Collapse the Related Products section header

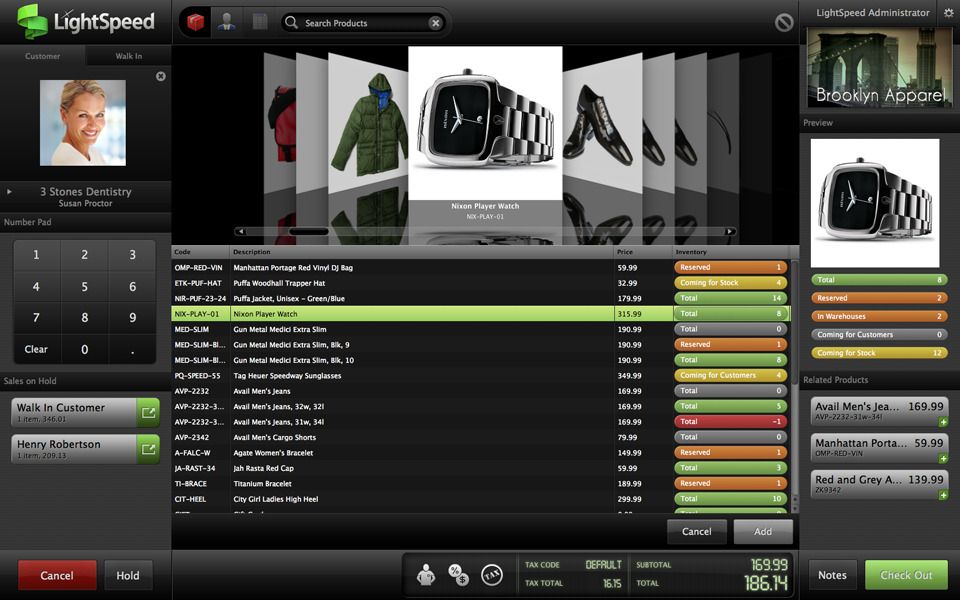837,378
